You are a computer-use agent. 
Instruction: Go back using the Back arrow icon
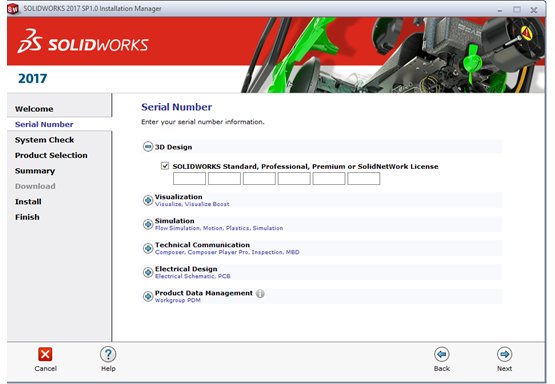442,354
